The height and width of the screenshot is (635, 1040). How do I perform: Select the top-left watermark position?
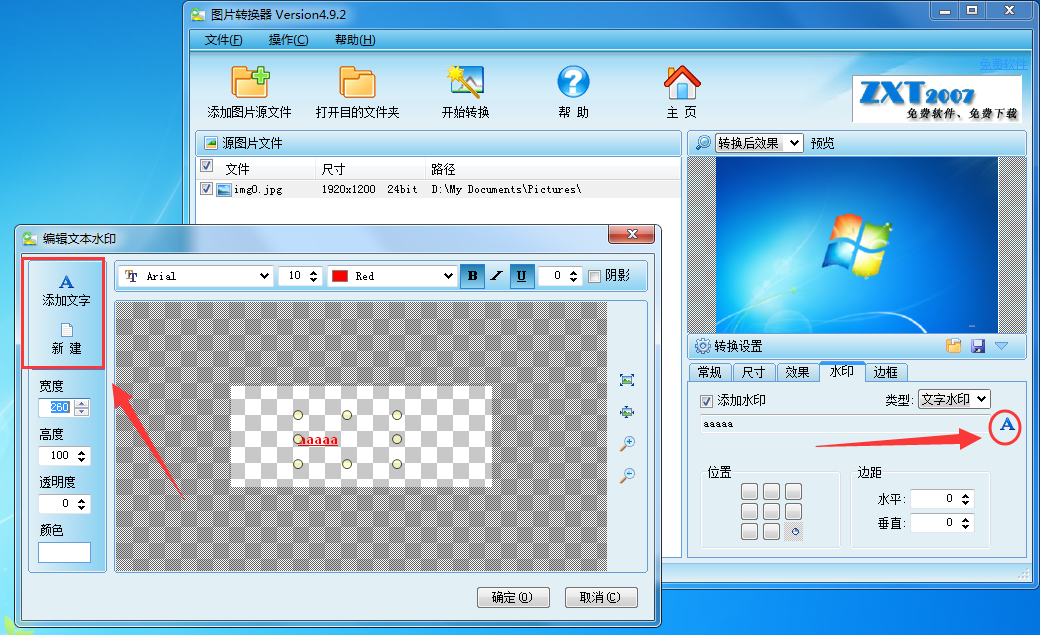(749, 491)
